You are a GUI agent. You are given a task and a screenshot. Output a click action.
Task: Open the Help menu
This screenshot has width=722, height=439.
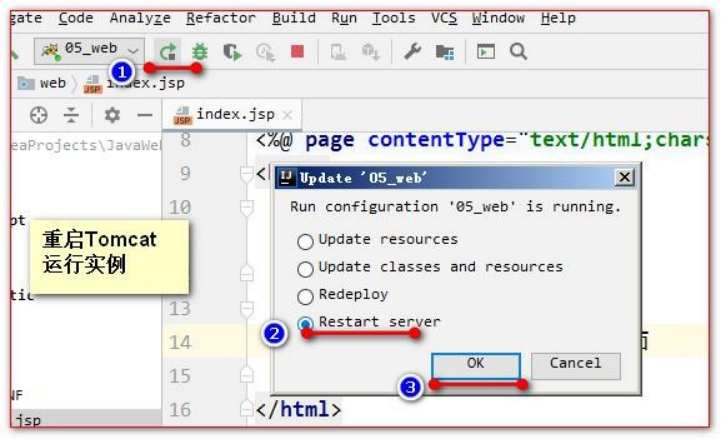(558, 18)
